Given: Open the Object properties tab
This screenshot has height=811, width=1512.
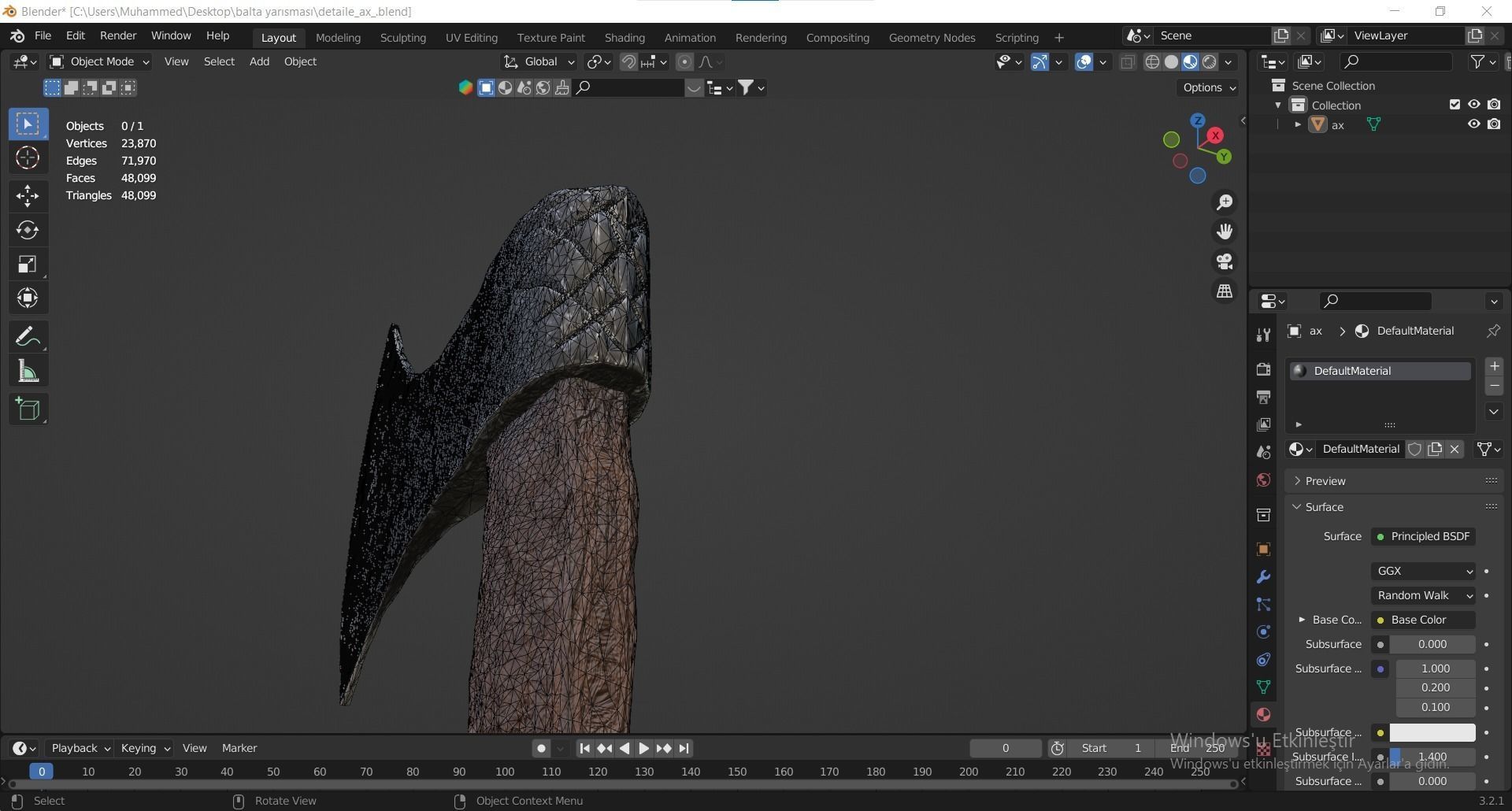Looking at the screenshot, I should click(1263, 549).
